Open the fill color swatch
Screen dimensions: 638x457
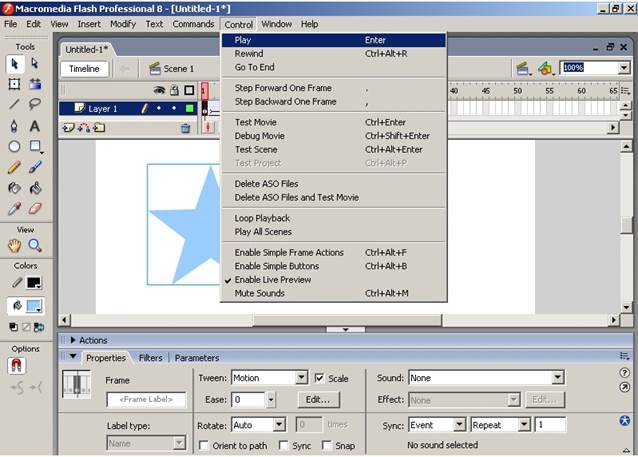pos(34,306)
